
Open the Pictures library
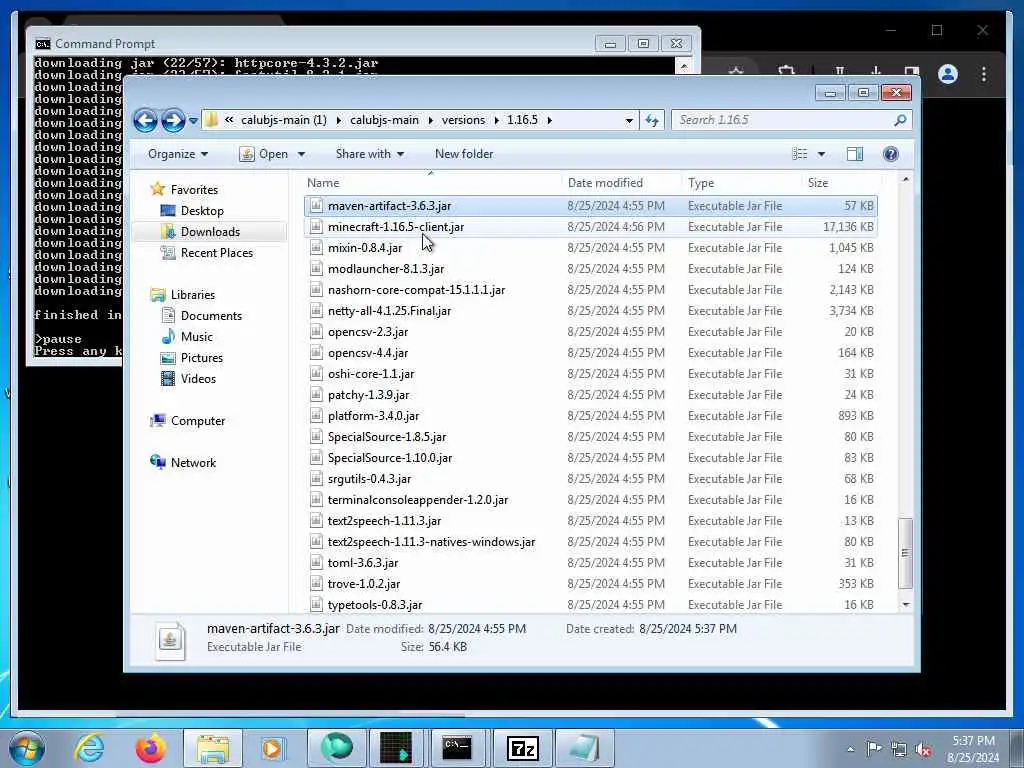tap(201, 358)
